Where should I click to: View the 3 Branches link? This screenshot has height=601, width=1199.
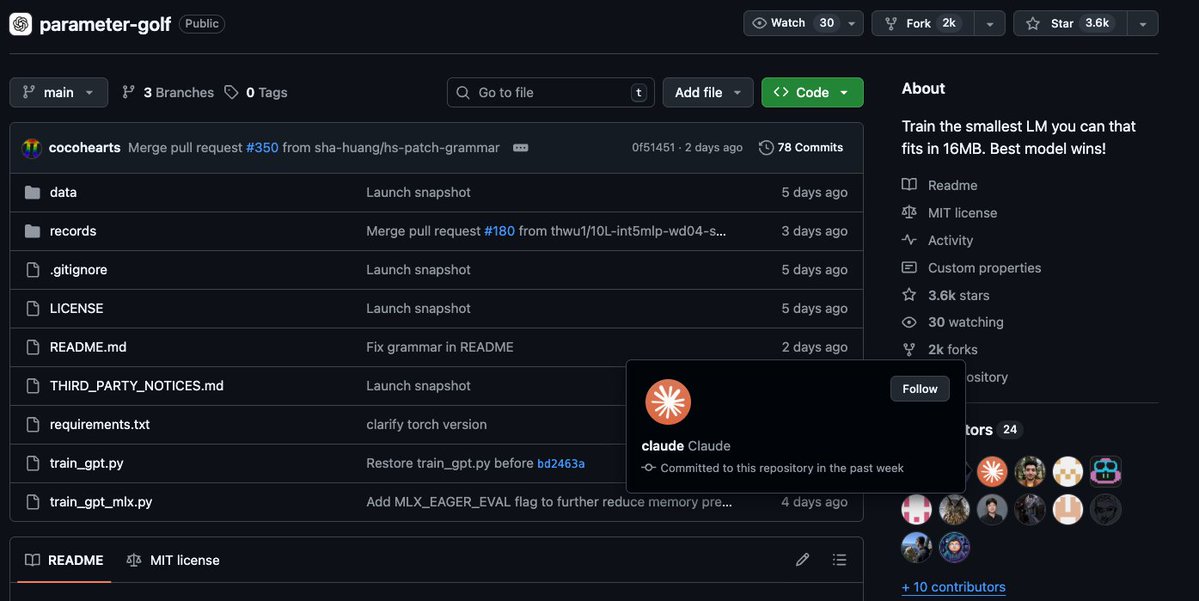[168, 93]
